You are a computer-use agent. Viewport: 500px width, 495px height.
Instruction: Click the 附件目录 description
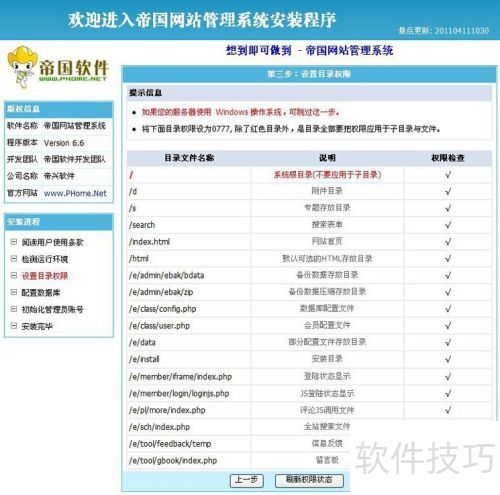pyautogui.click(x=327, y=191)
